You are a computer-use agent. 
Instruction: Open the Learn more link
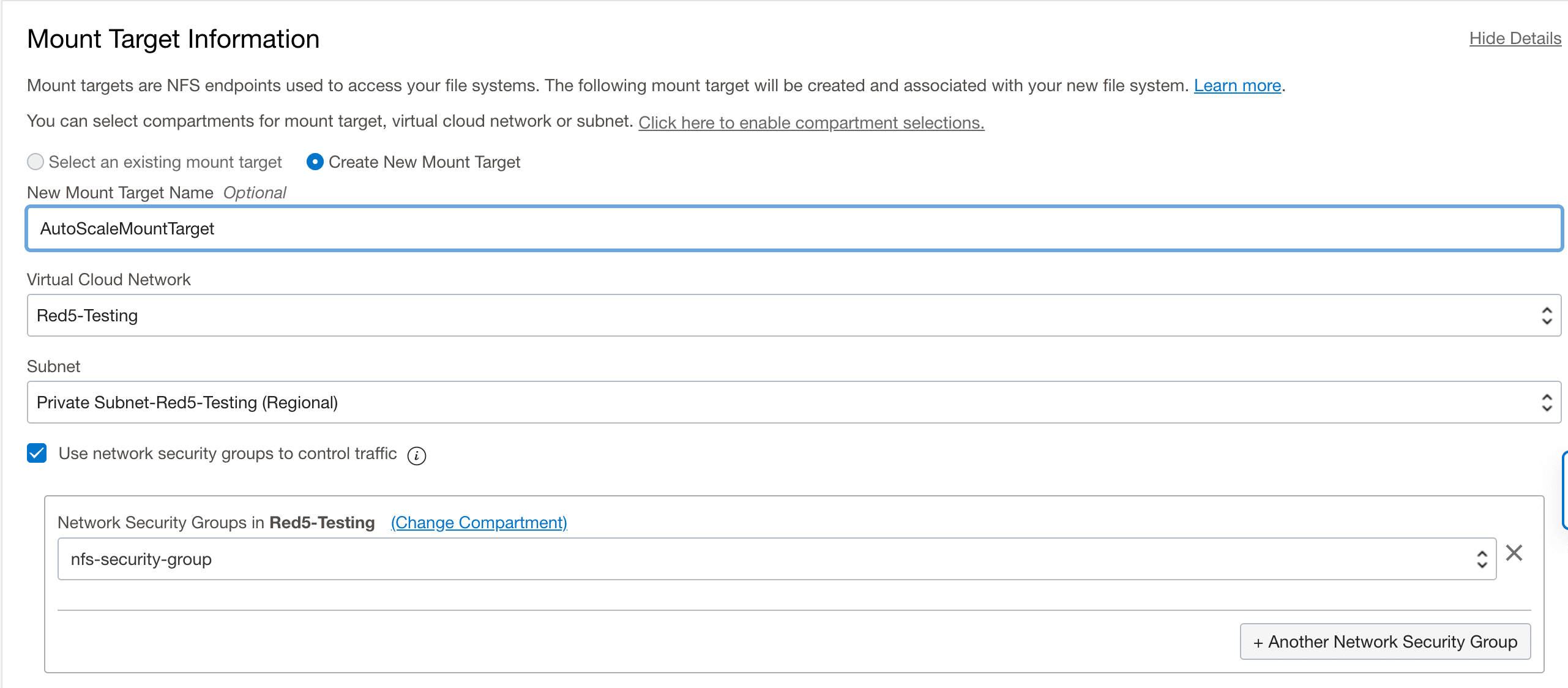pos(1237,86)
